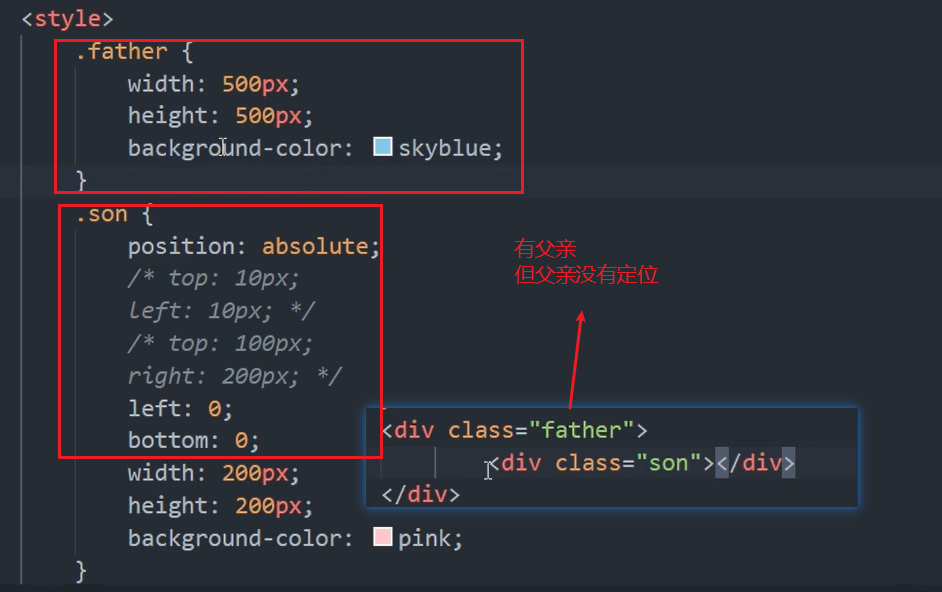Click the position property name

coord(181,246)
